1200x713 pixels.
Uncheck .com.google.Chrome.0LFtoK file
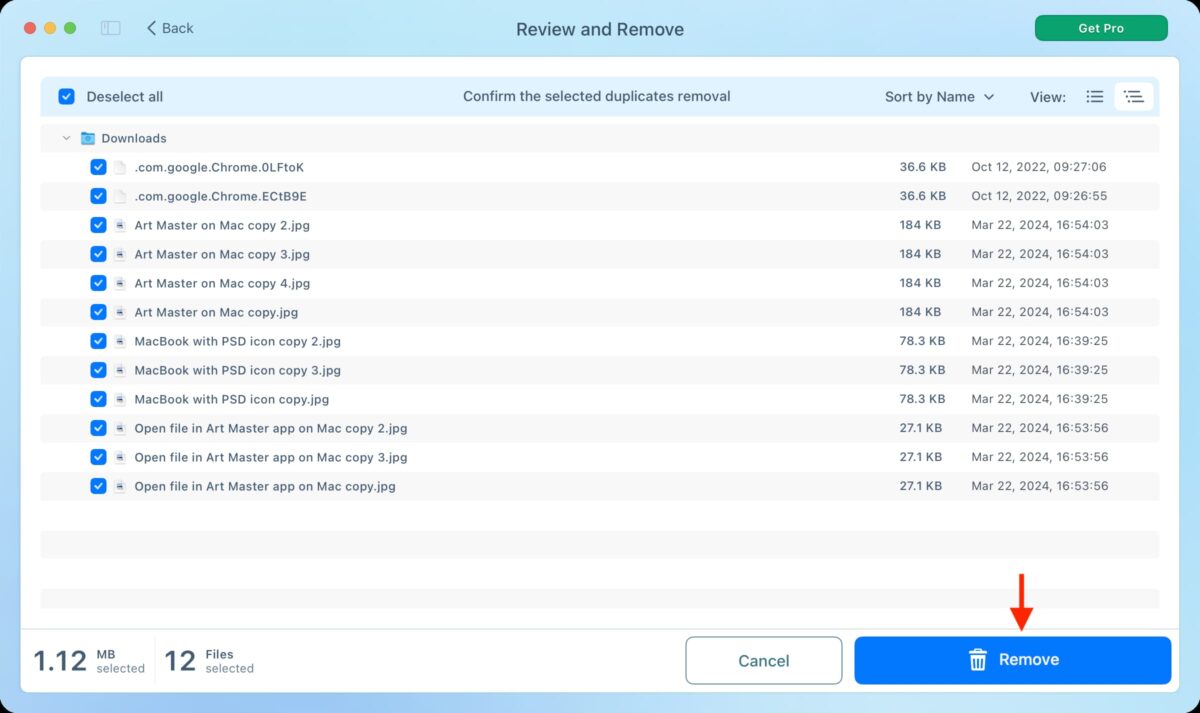point(98,168)
